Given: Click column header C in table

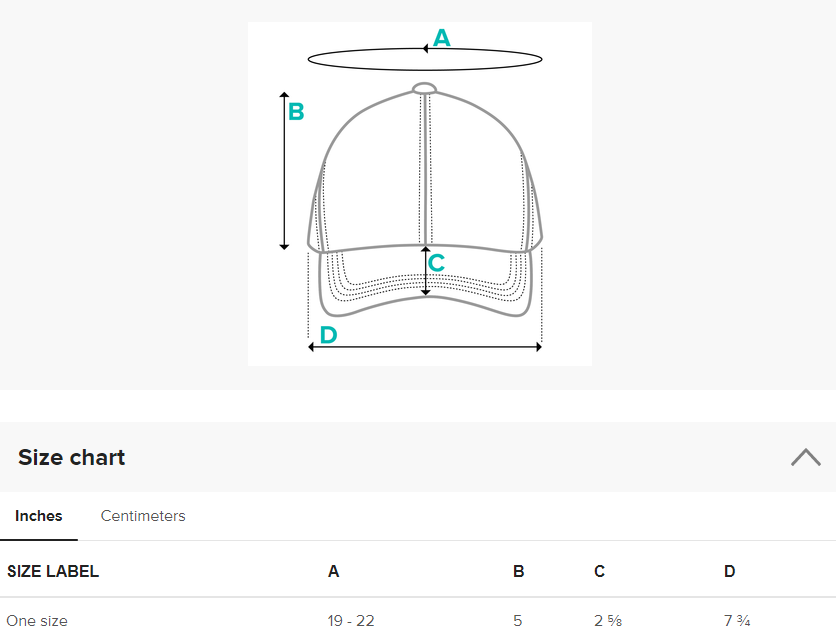Looking at the screenshot, I should pos(599,571).
